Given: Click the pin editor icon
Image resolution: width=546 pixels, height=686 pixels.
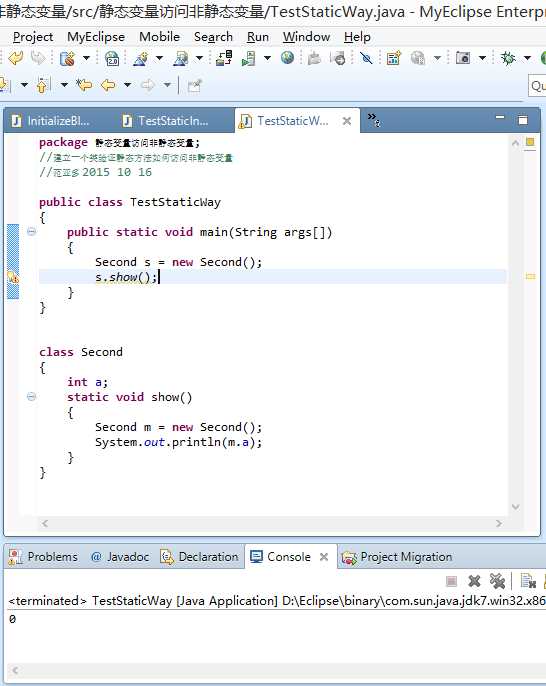Looking at the screenshot, I should [x=194, y=85].
